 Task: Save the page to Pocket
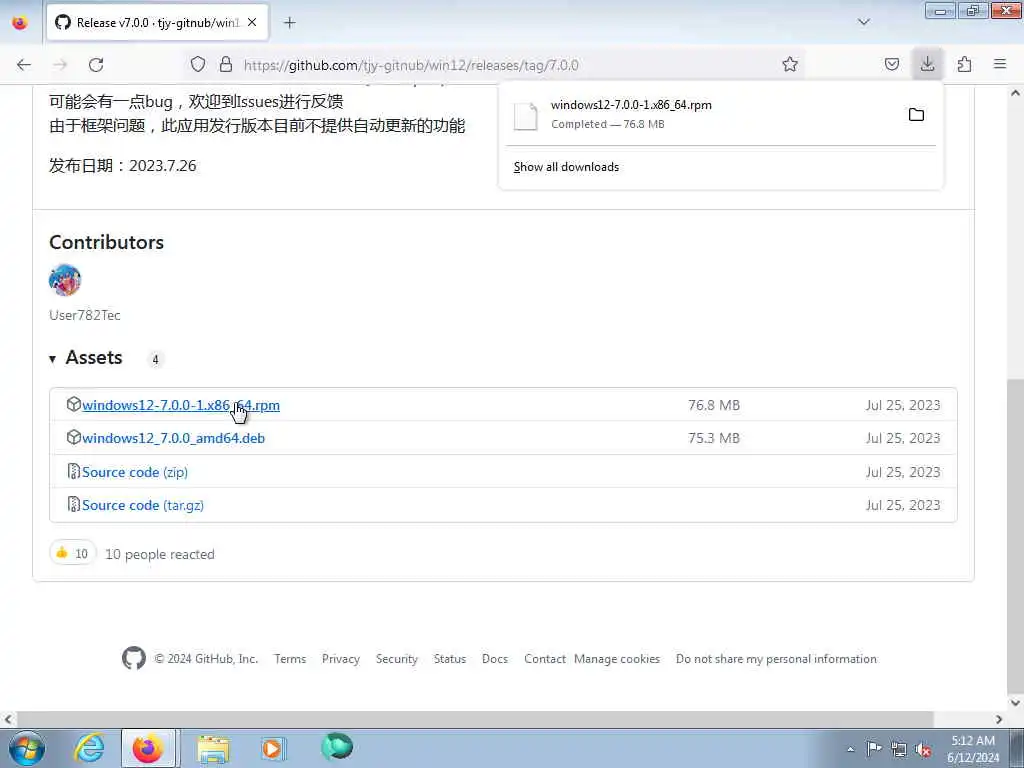click(891, 64)
